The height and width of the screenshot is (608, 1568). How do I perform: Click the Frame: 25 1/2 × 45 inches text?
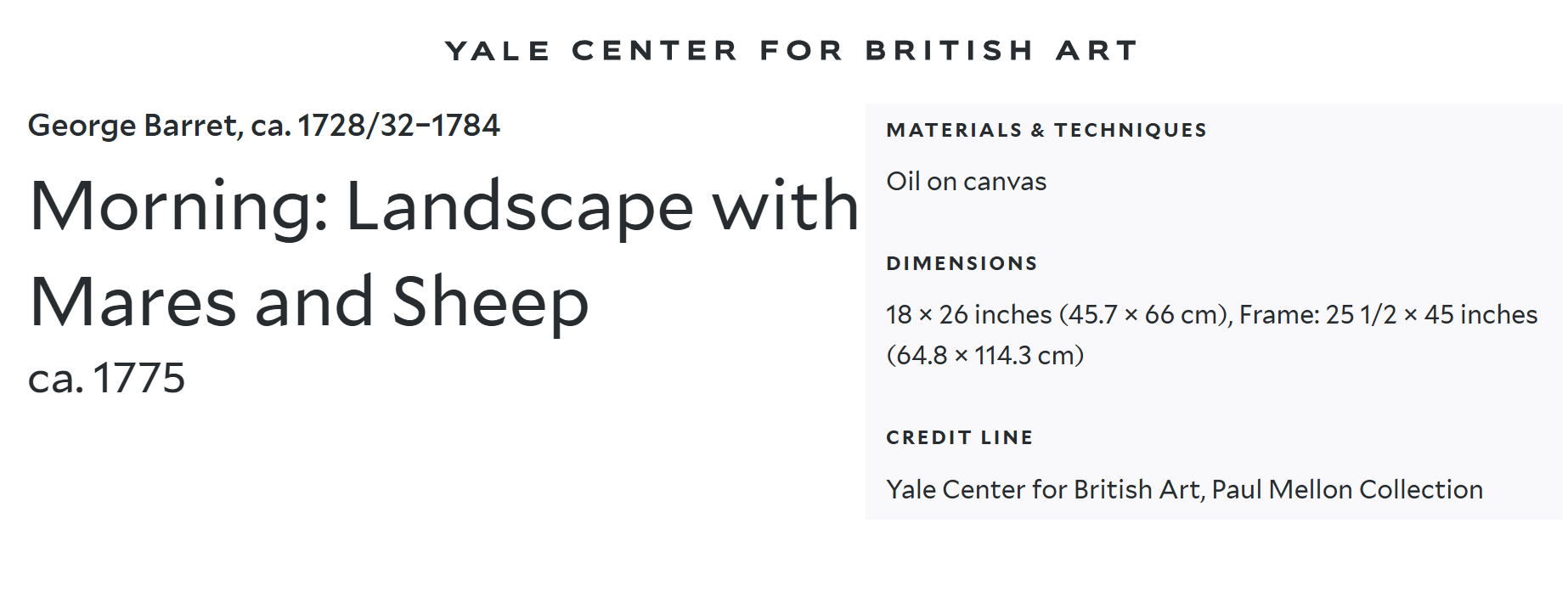[x=1388, y=315]
